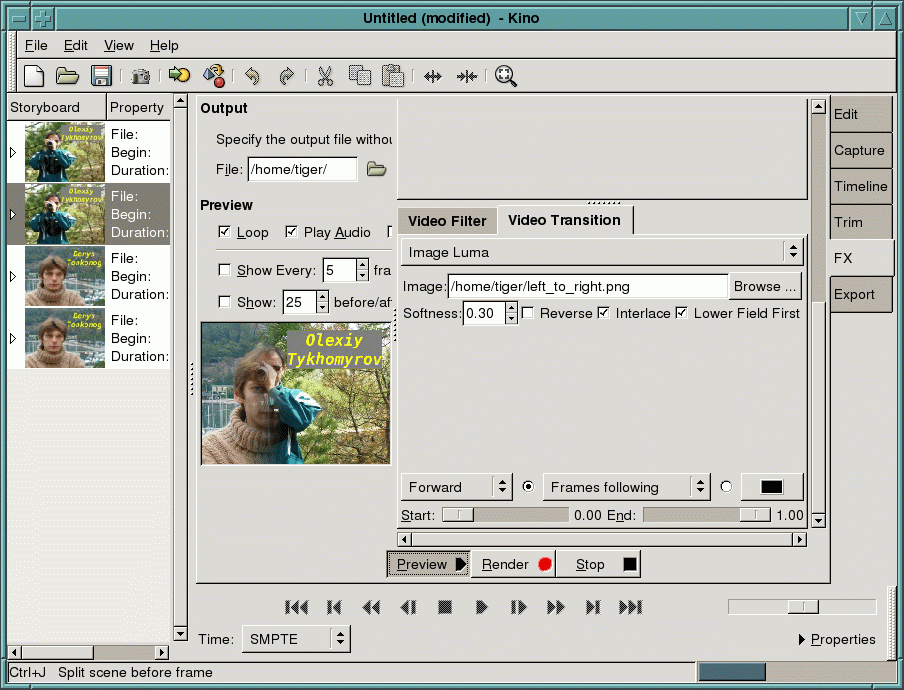The image size is (904, 690).
Task: Click the Cut scissors icon
Action: click(325, 76)
